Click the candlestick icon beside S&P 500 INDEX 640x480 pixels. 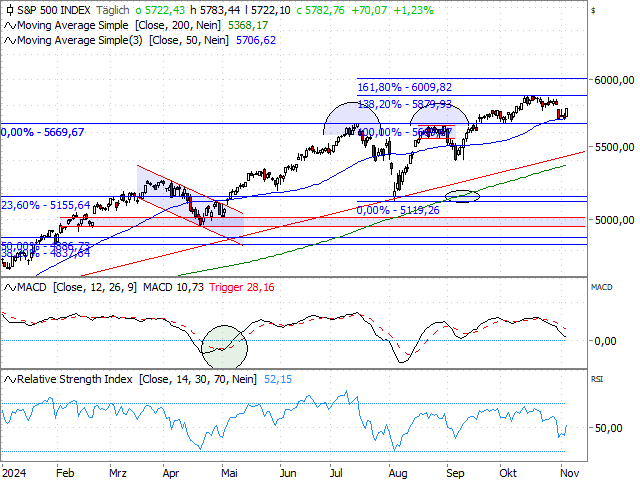click(10, 10)
